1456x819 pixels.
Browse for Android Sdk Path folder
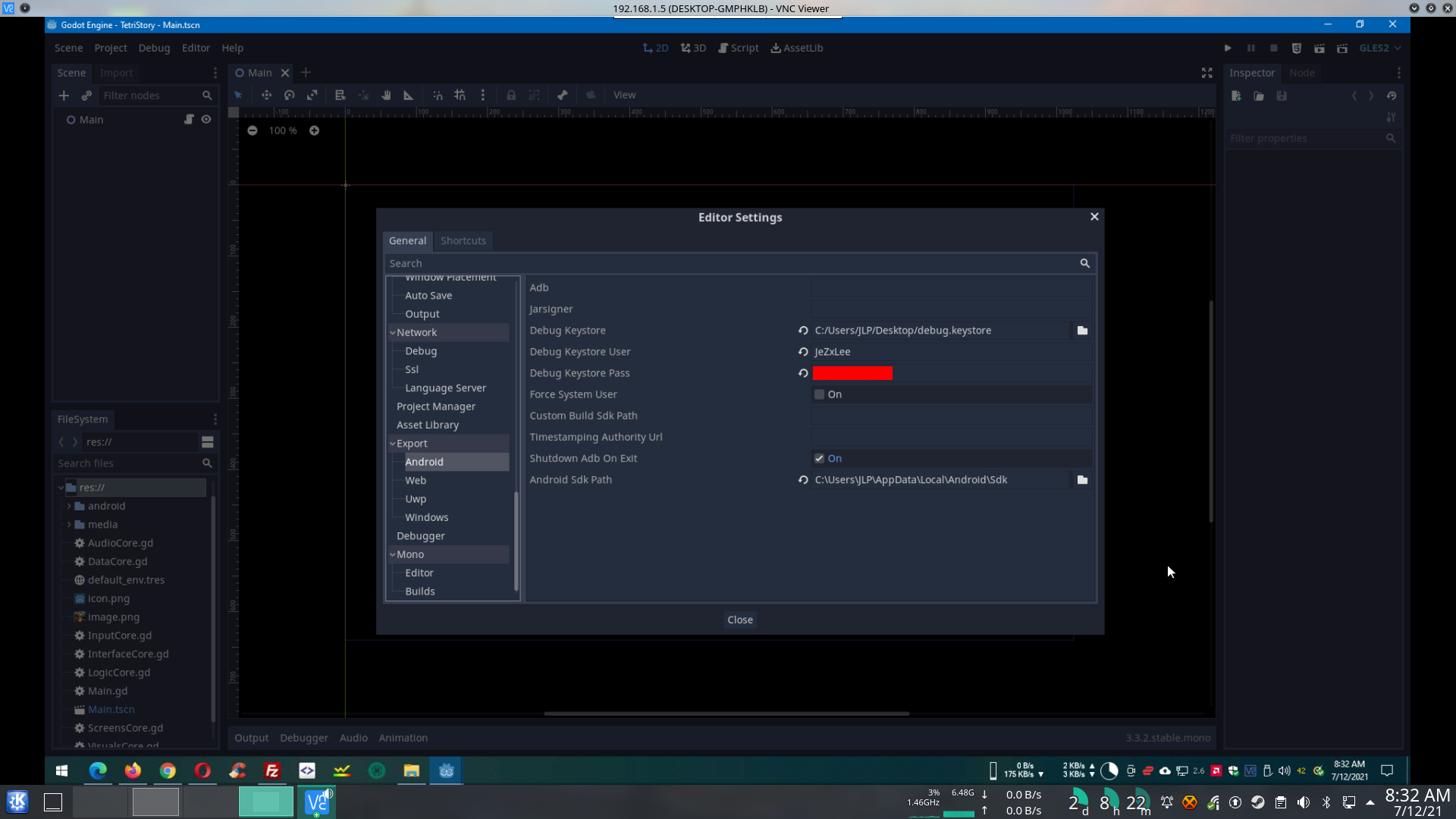point(1082,480)
